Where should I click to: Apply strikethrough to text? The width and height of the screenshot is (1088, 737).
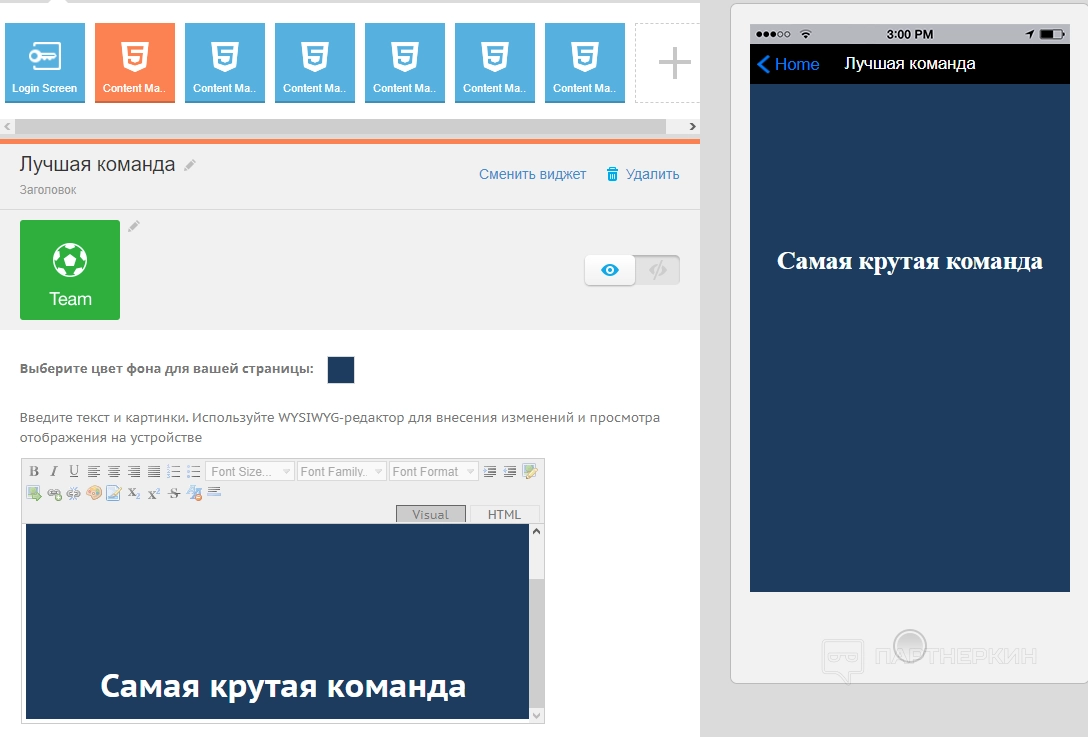coord(174,493)
